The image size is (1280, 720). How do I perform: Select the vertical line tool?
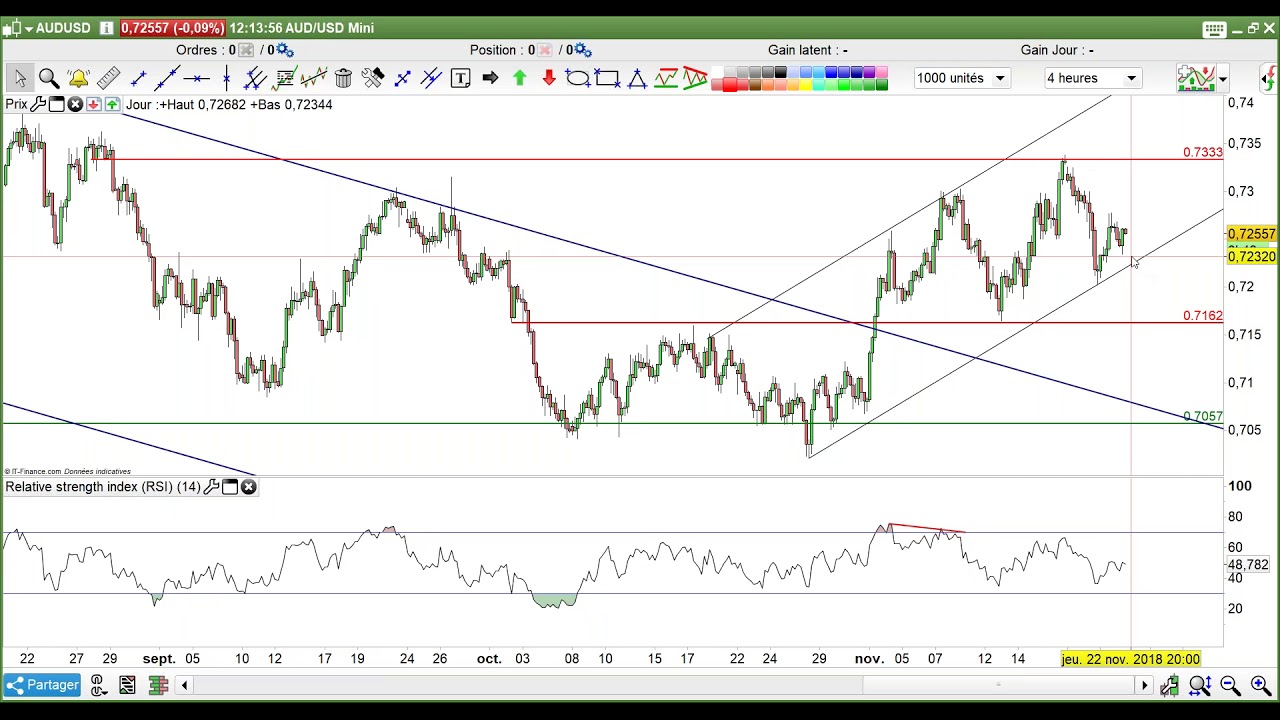tap(227, 78)
